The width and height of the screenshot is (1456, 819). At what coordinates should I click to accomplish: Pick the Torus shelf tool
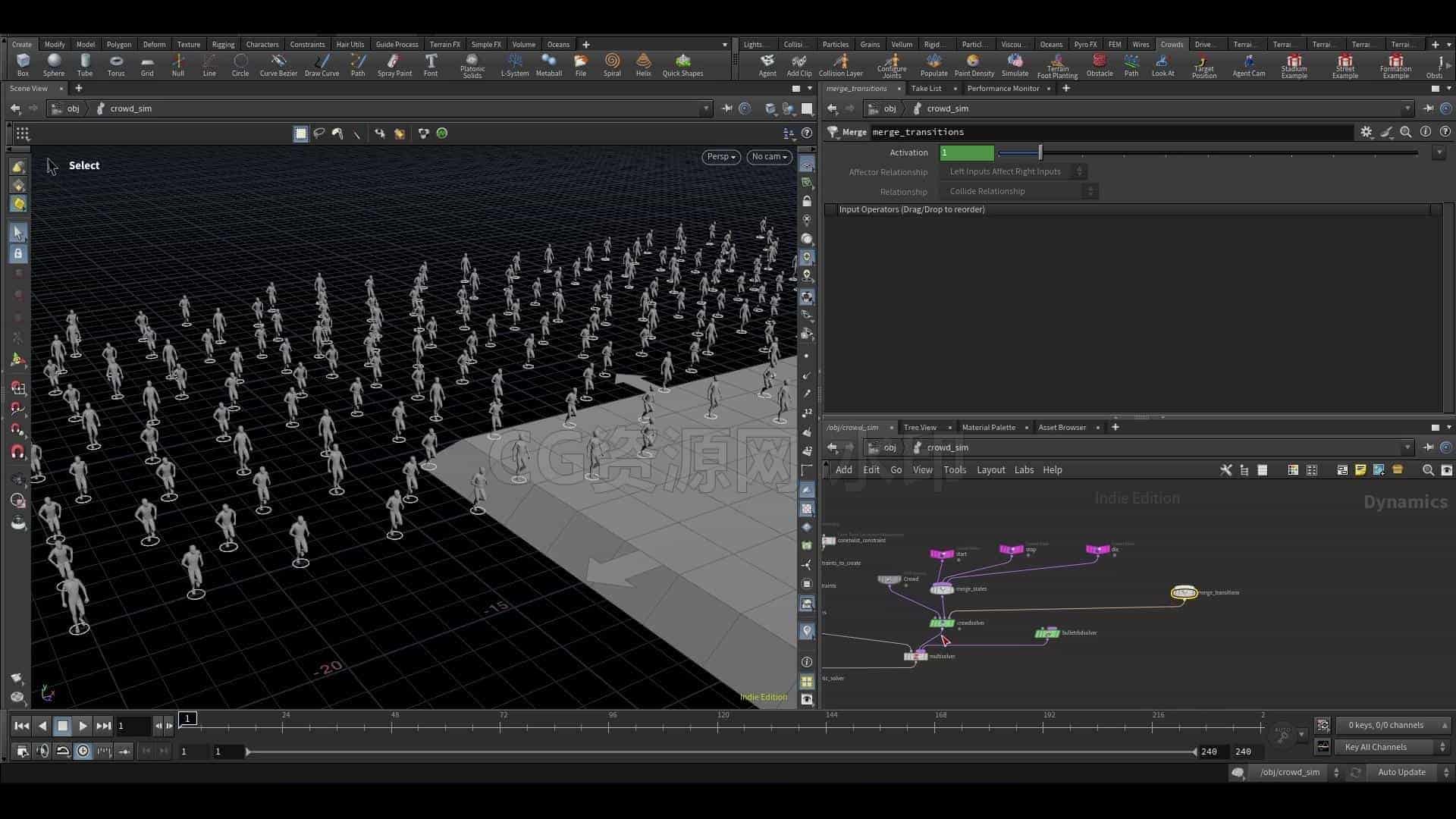tap(115, 64)
